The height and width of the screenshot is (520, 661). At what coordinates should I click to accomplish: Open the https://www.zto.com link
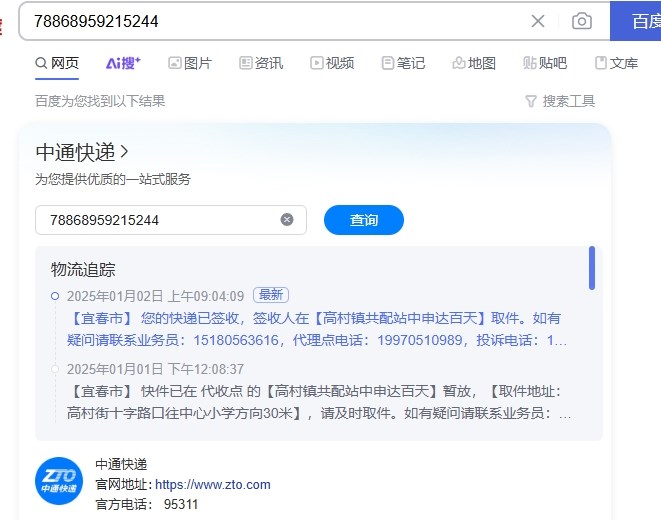(x=213, y=485)
